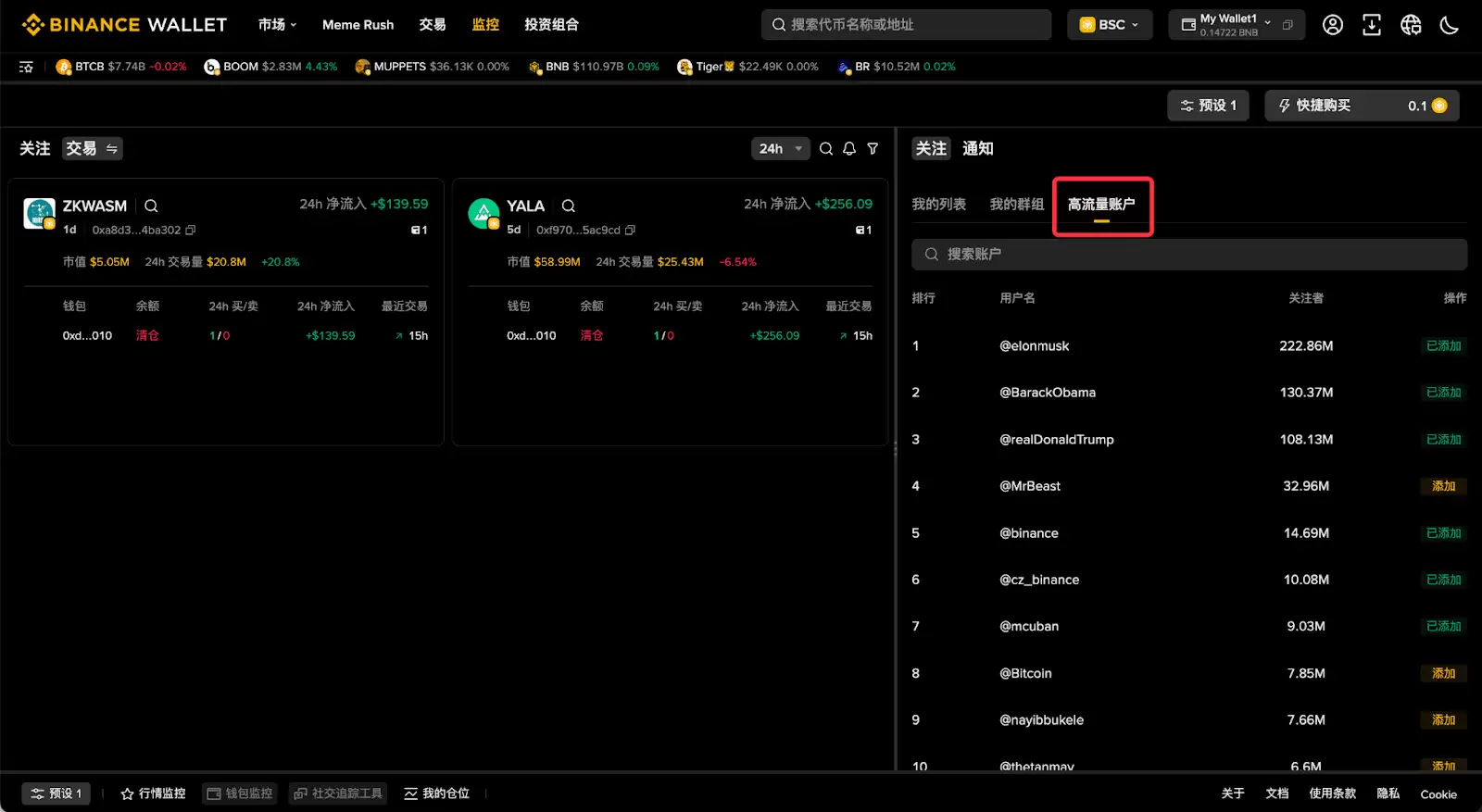Open the BSC network dropdown
Screen dimensions: 1482x812
coord(1110,25)
